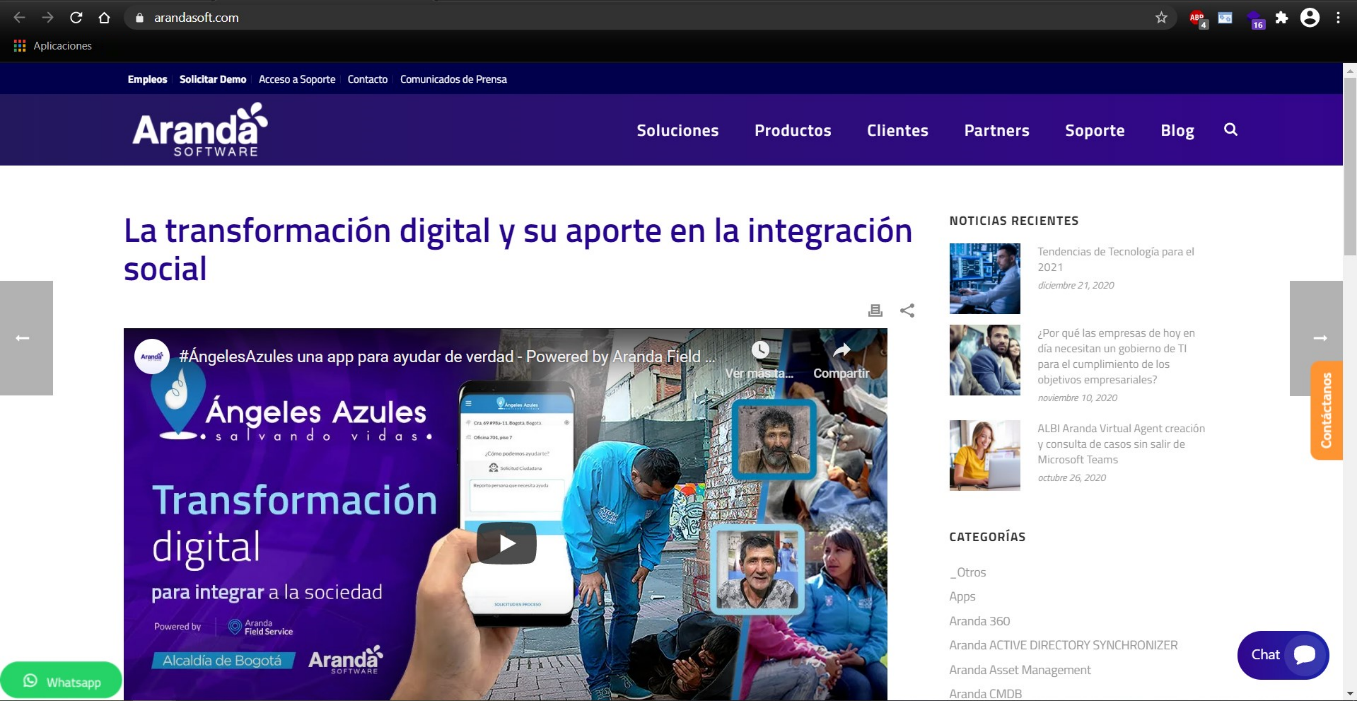The image size is (1357, 701).
Task: Share the article with the share icon
Action: [x=907, y=311]
